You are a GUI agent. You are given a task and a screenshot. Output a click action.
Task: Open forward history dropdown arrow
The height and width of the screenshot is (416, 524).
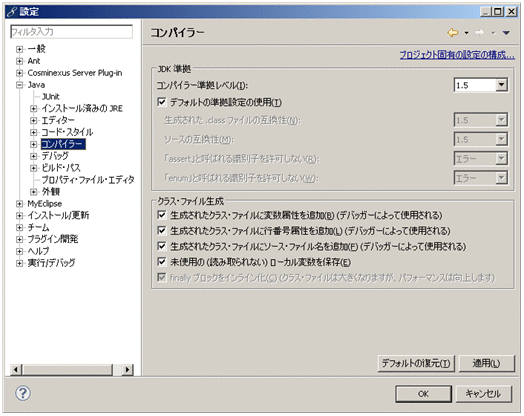tap(493, 33)
